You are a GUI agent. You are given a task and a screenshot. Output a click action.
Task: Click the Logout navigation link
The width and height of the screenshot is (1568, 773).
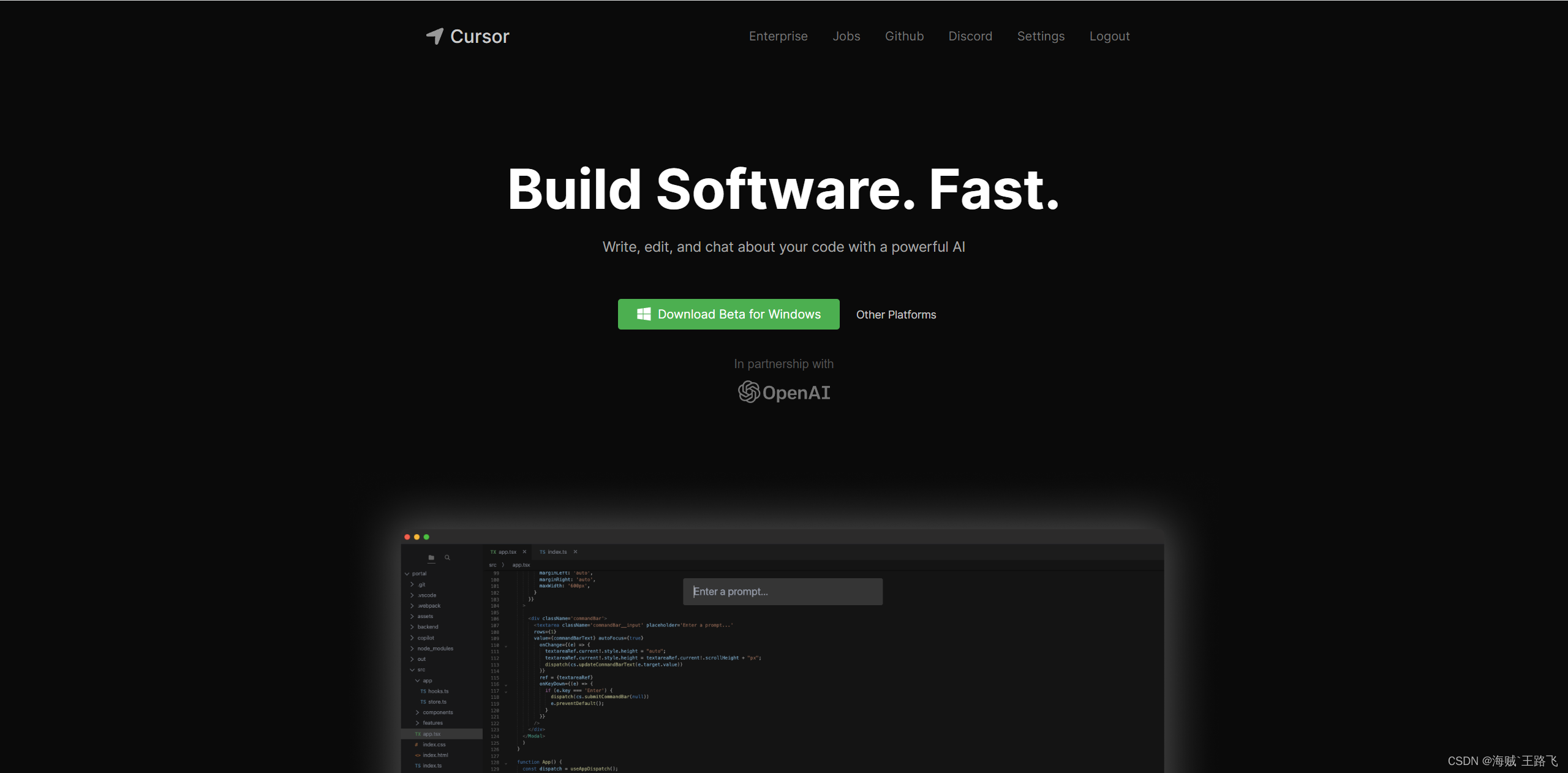pos(1109,36)
